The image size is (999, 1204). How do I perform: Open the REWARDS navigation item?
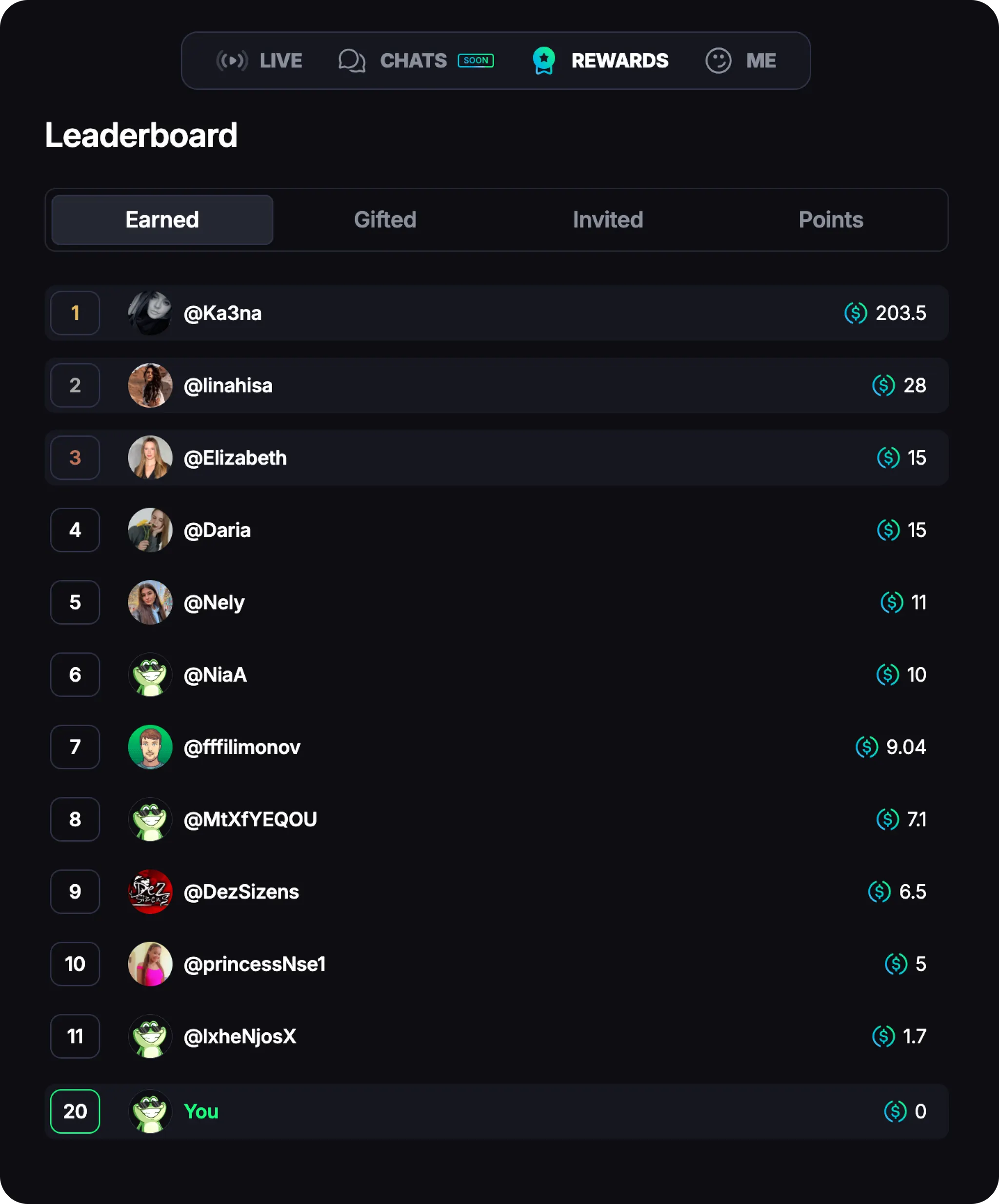coord(619,60)
